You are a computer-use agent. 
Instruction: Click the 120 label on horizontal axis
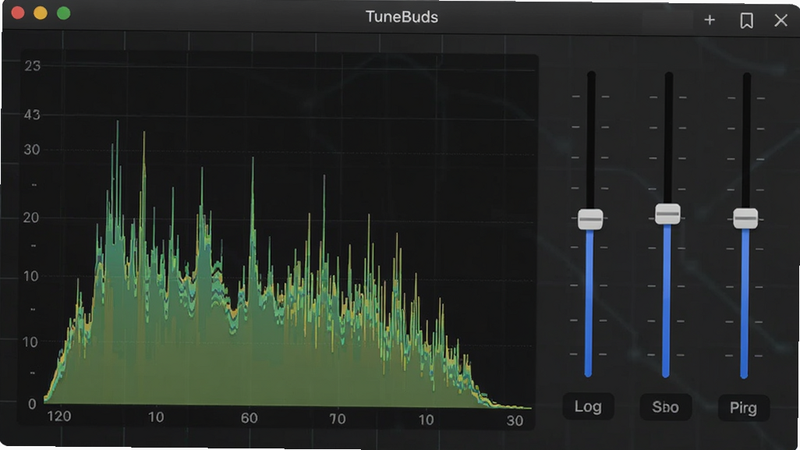click(x=59, y=416)
